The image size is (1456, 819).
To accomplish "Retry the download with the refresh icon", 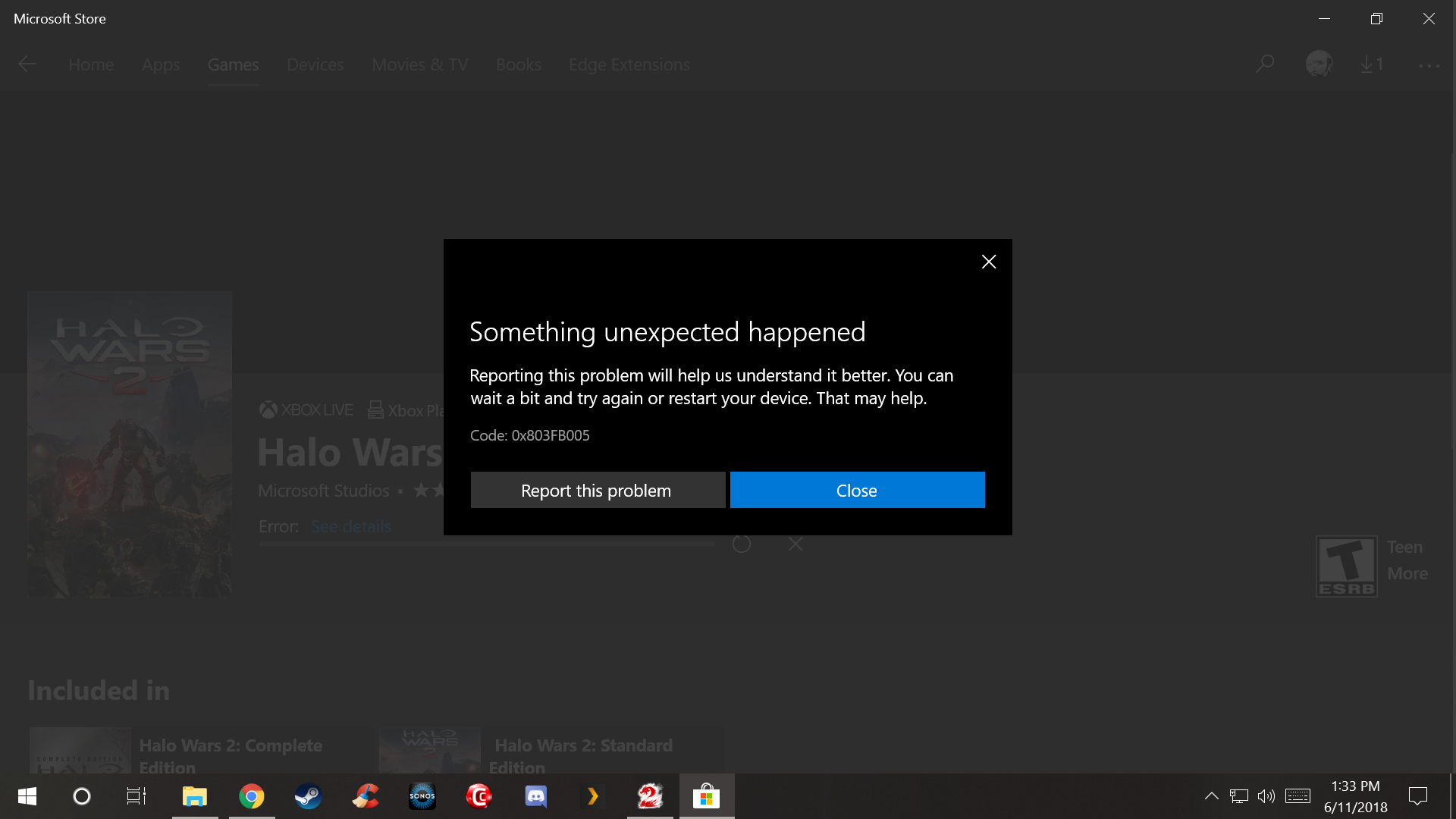I will pyautogui.click(x=742, y=544).
